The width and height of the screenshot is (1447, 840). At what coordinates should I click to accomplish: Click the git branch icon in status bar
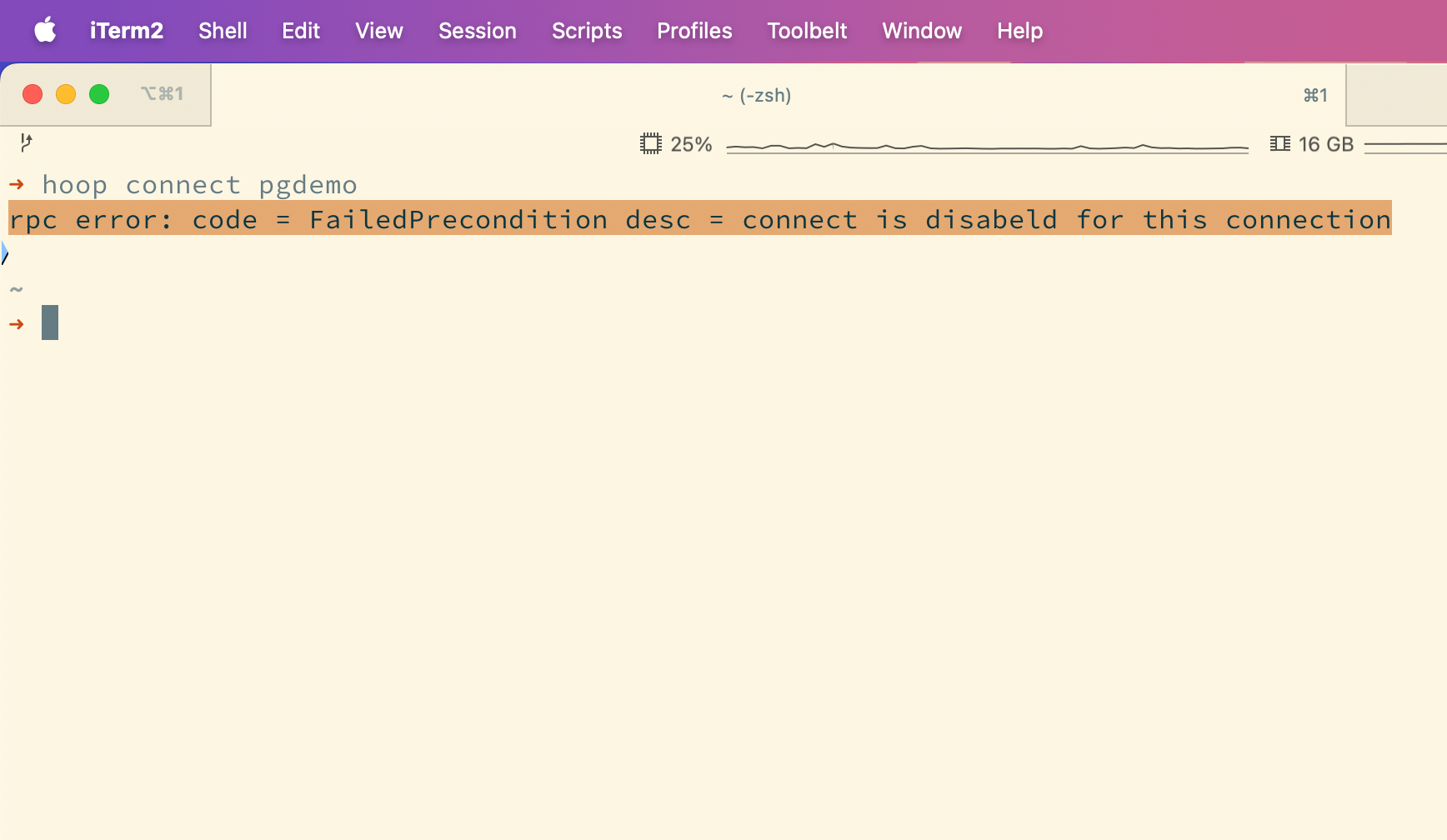click(x=26, y=142)
